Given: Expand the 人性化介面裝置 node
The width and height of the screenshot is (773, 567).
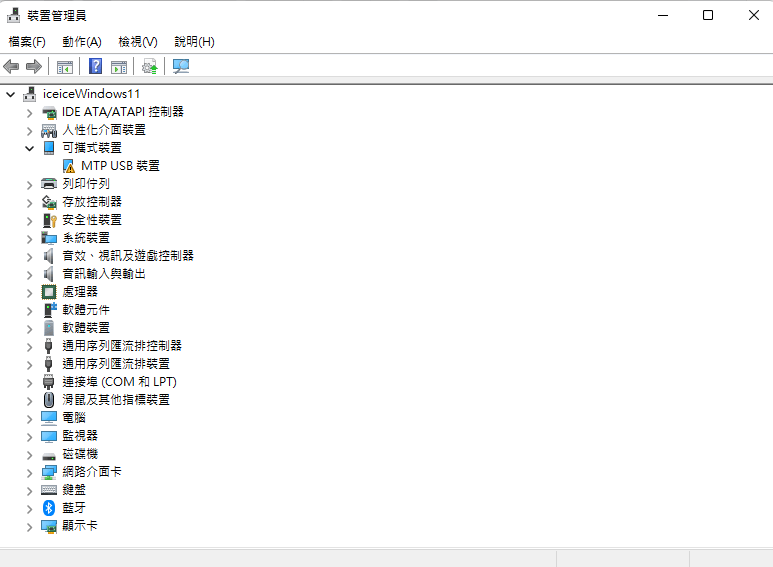Looking at the screenshot, I should point(30,131).
